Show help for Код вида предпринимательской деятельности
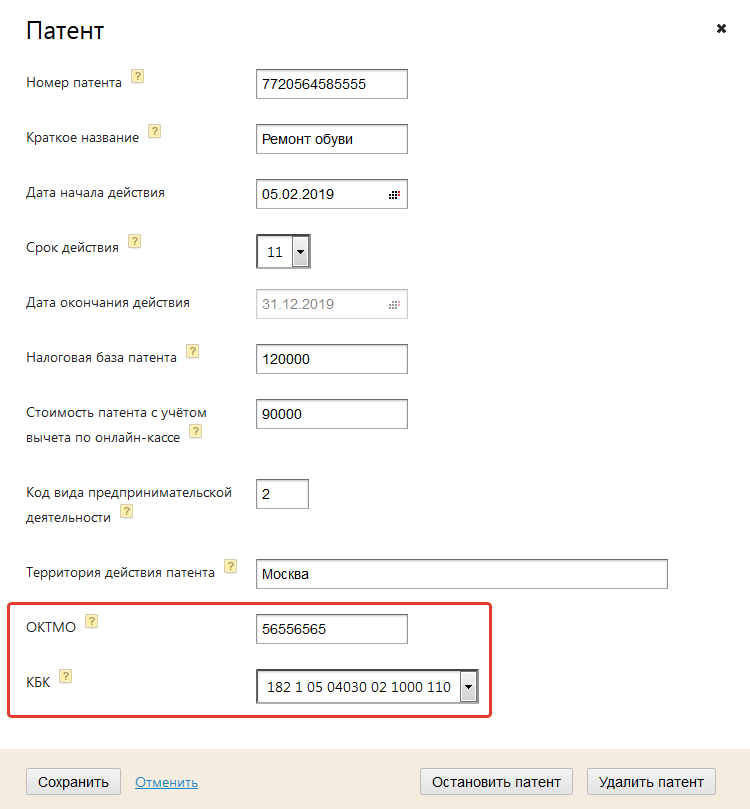The image size is (750, 809). click(x=127, y=511)
